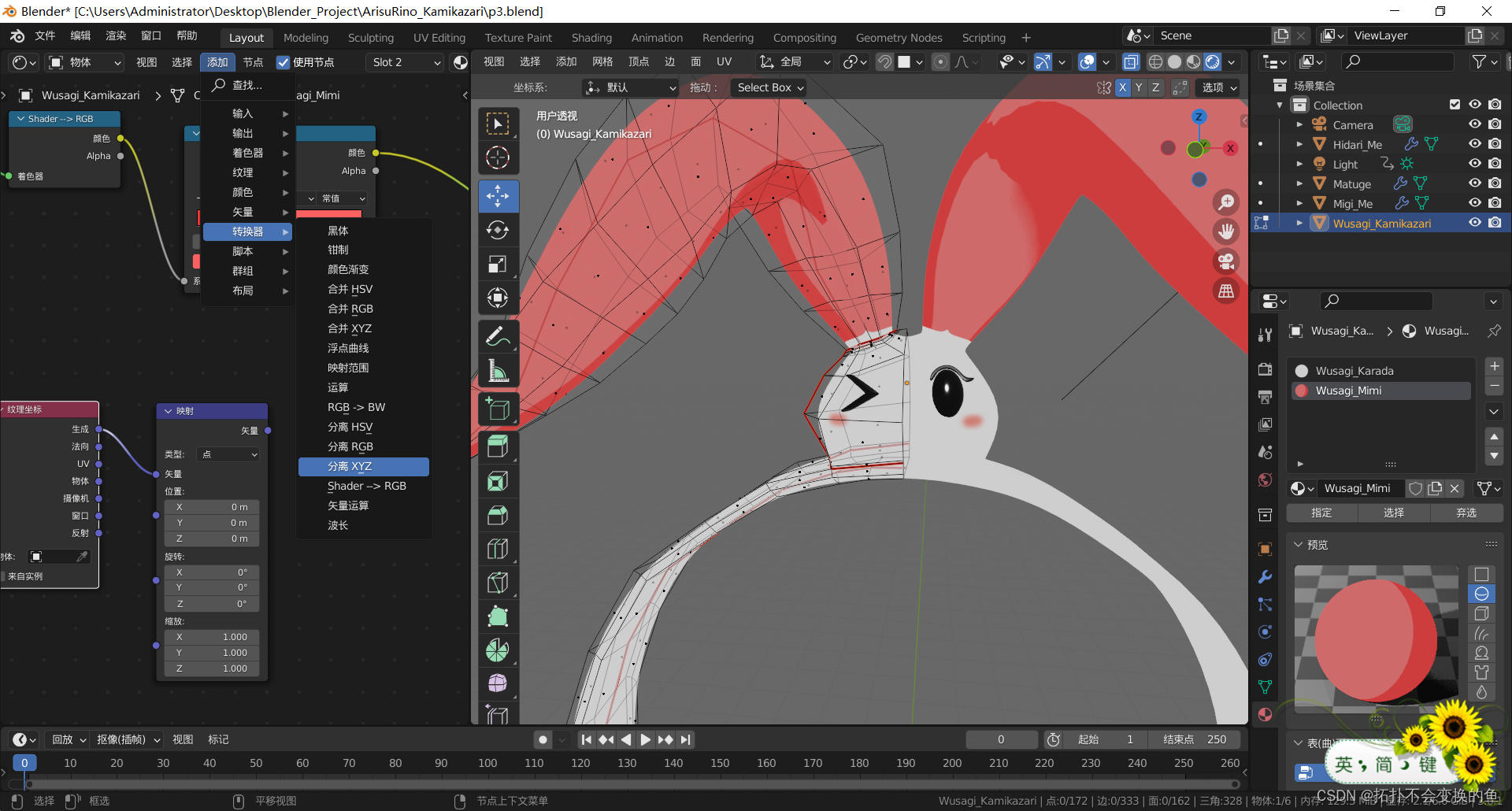Image resolution: width=1512 pixels, height=811 pixels.
Task: Open the Slot 2 dropdown
Action: [x=406, y=62]
